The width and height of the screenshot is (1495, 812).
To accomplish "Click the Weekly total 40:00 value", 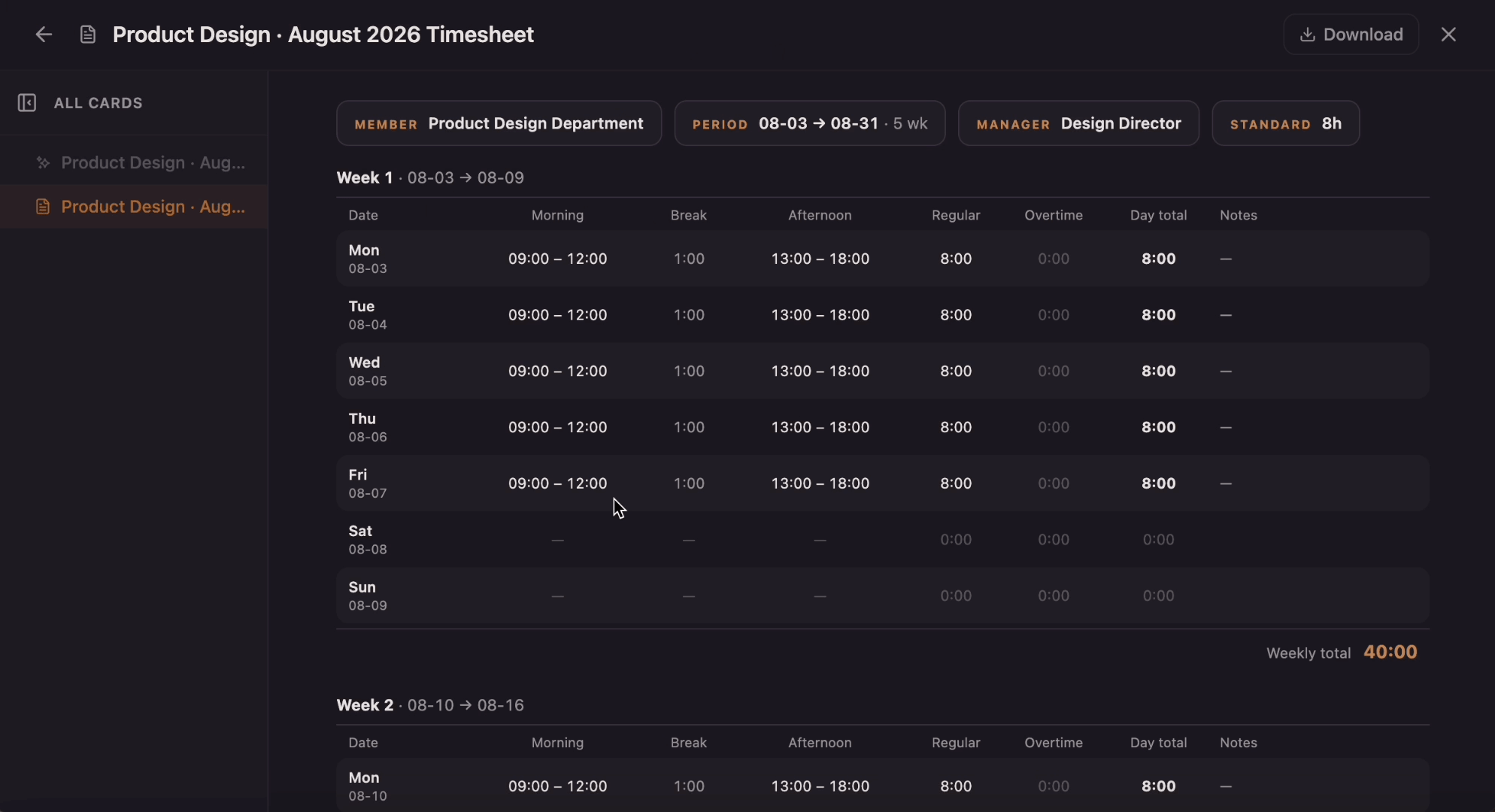I will tap(1390, 652).
